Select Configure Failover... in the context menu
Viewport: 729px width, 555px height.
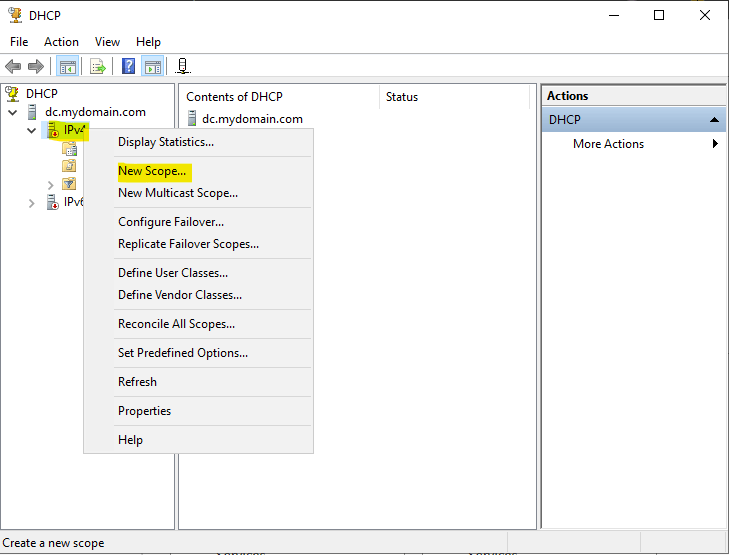click(171, 222)
